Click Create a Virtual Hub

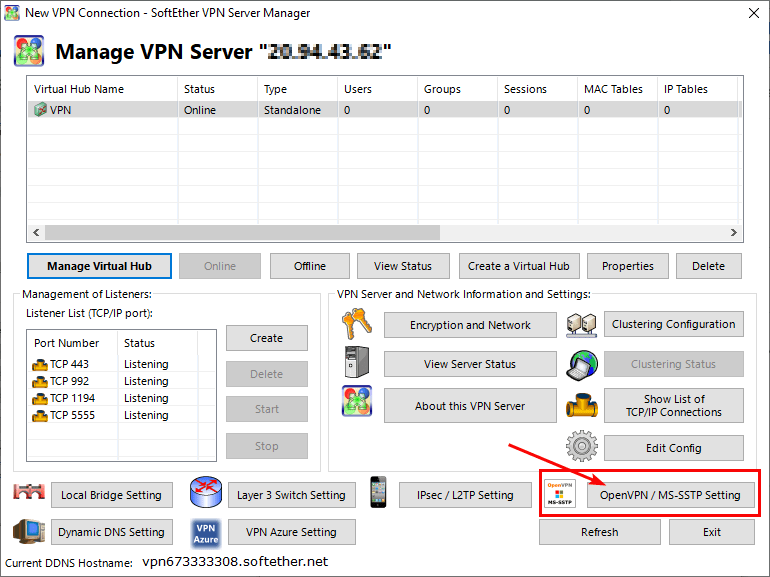(518, 266)
